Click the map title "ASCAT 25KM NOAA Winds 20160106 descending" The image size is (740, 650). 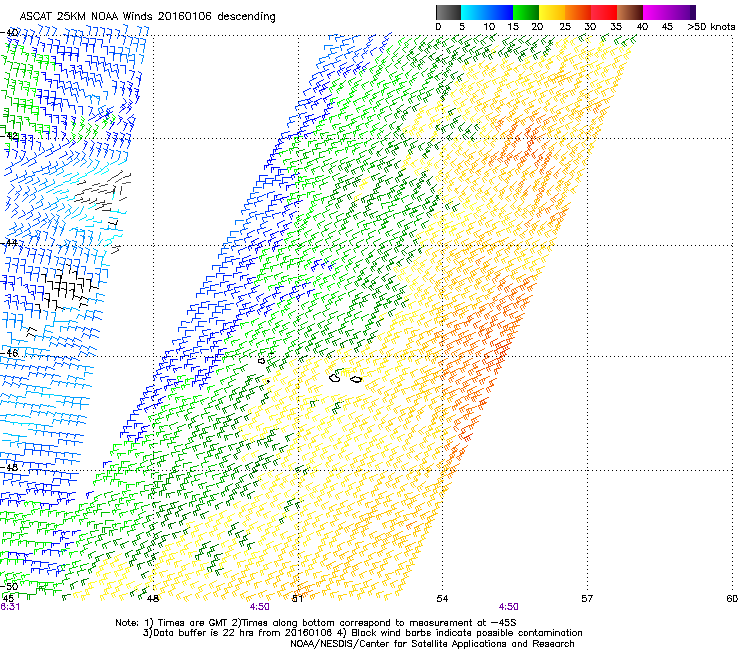(147, 16)
